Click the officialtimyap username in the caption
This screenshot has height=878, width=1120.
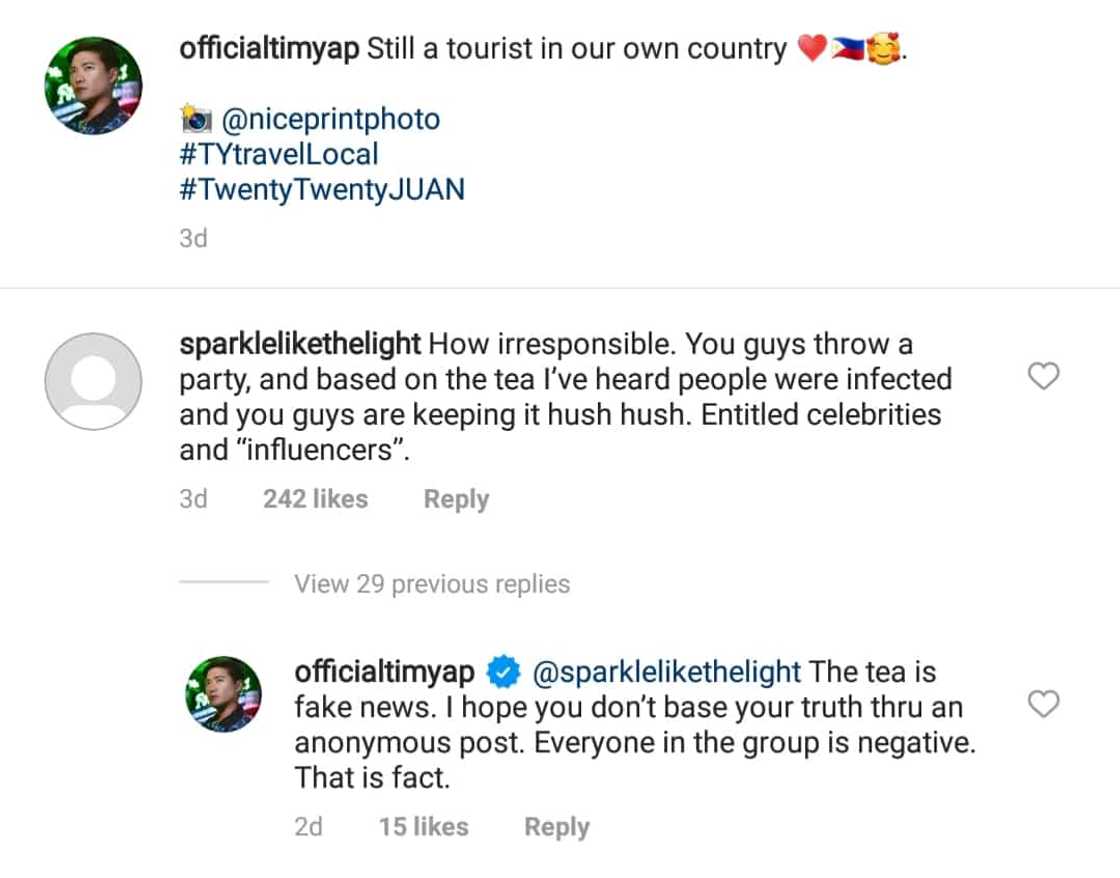269,50
